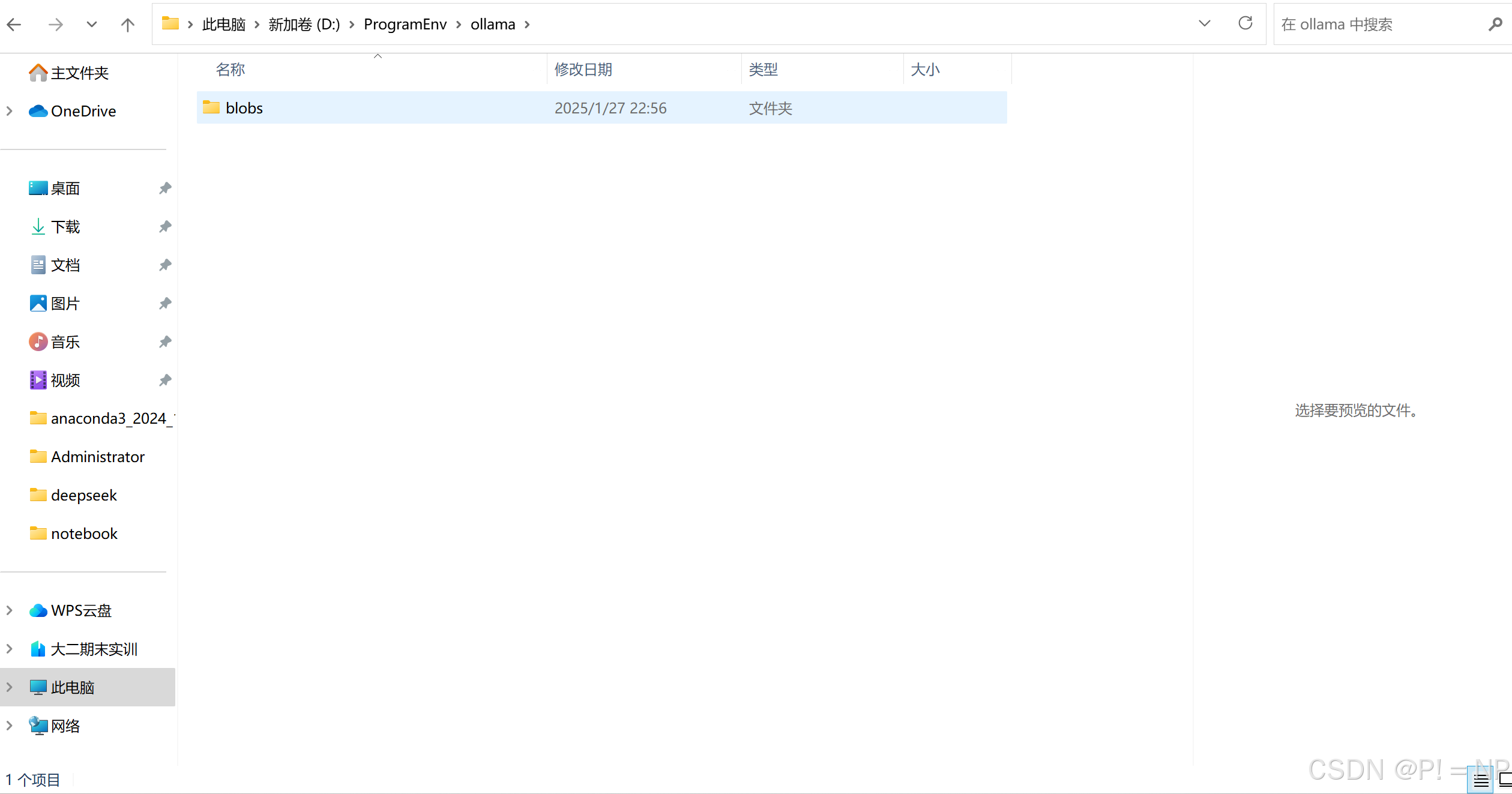Navigate to ProgramEnv in breadcrumb
Viewport: 1512px width, 794px height.
point(405,25)
